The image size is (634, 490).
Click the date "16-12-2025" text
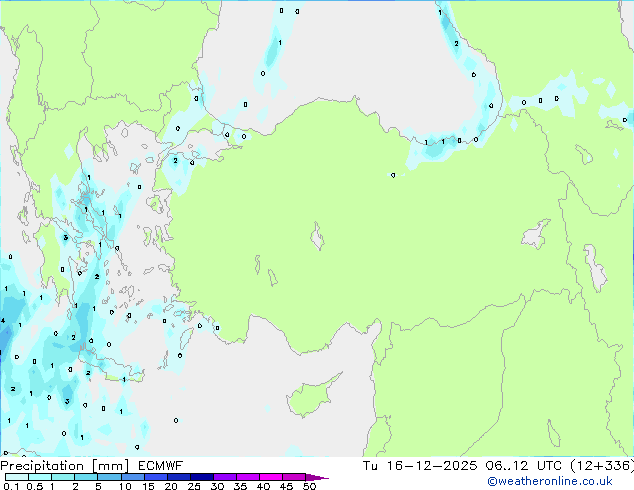click(432, 466)
